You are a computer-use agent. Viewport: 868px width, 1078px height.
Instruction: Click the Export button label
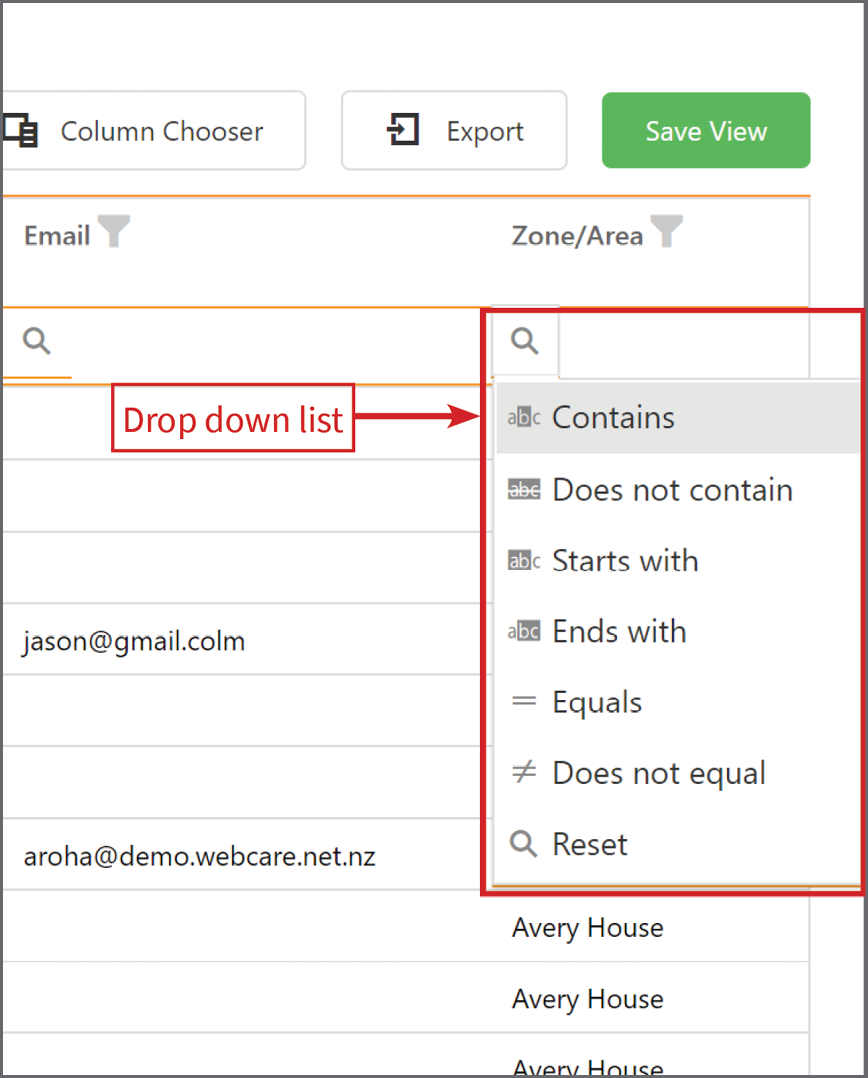pos(485,131)
